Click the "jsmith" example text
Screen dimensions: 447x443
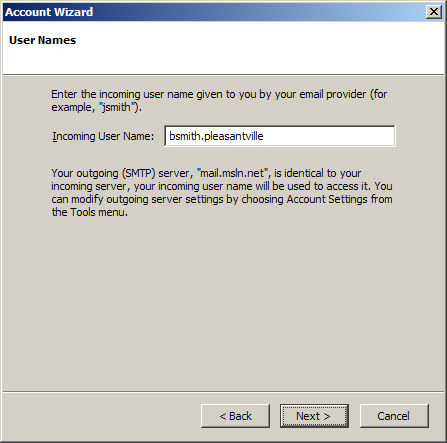point(117,107)
